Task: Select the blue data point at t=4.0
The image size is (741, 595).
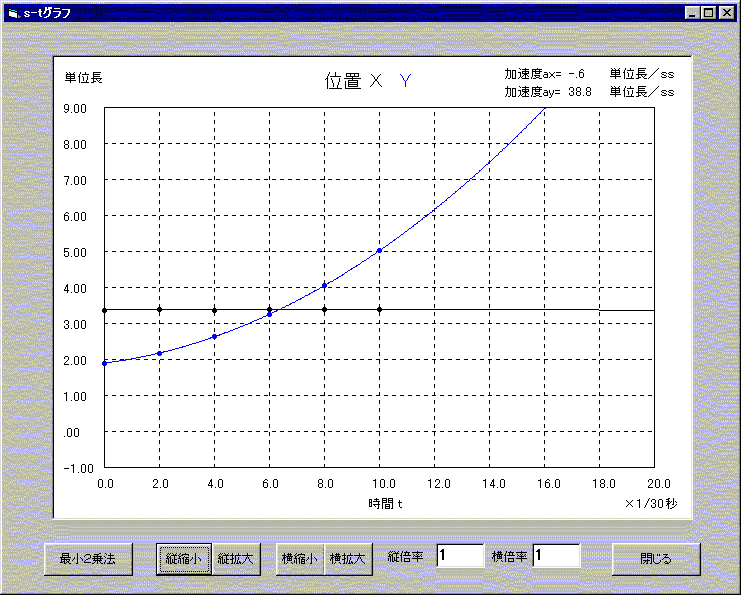Action: 214,336
